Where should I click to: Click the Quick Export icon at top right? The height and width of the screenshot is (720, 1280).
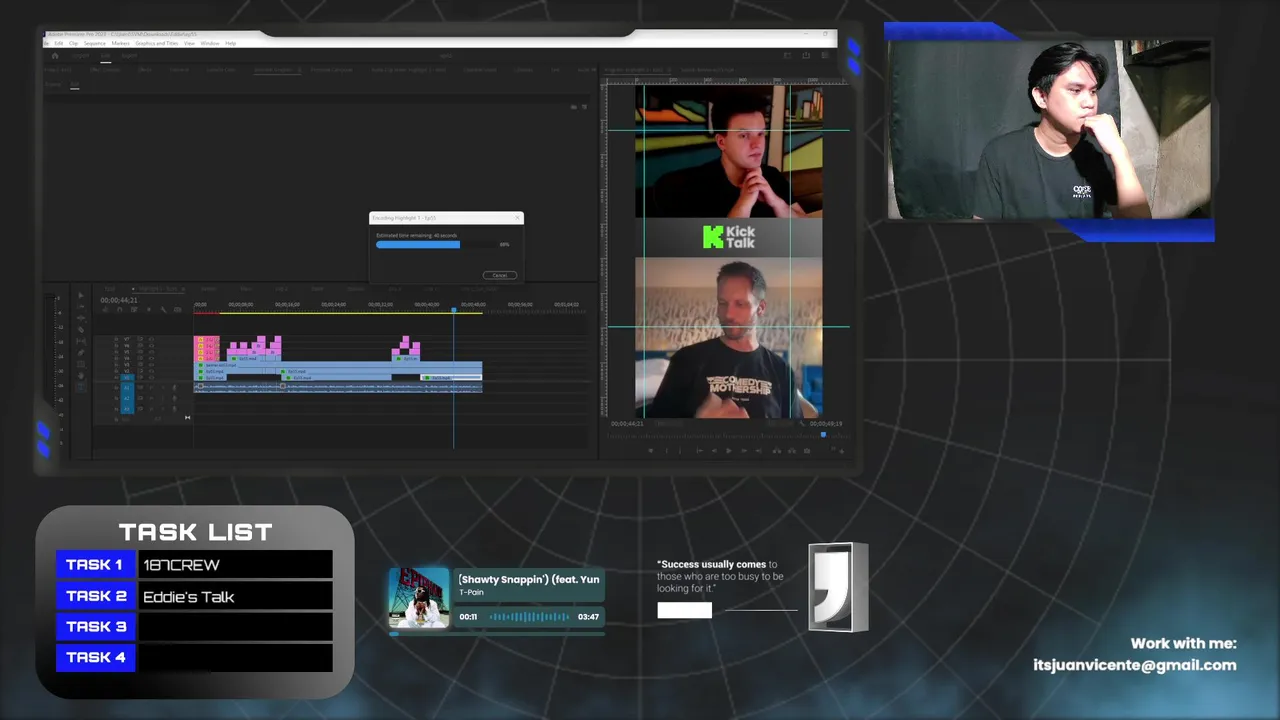tap(806, 55)
